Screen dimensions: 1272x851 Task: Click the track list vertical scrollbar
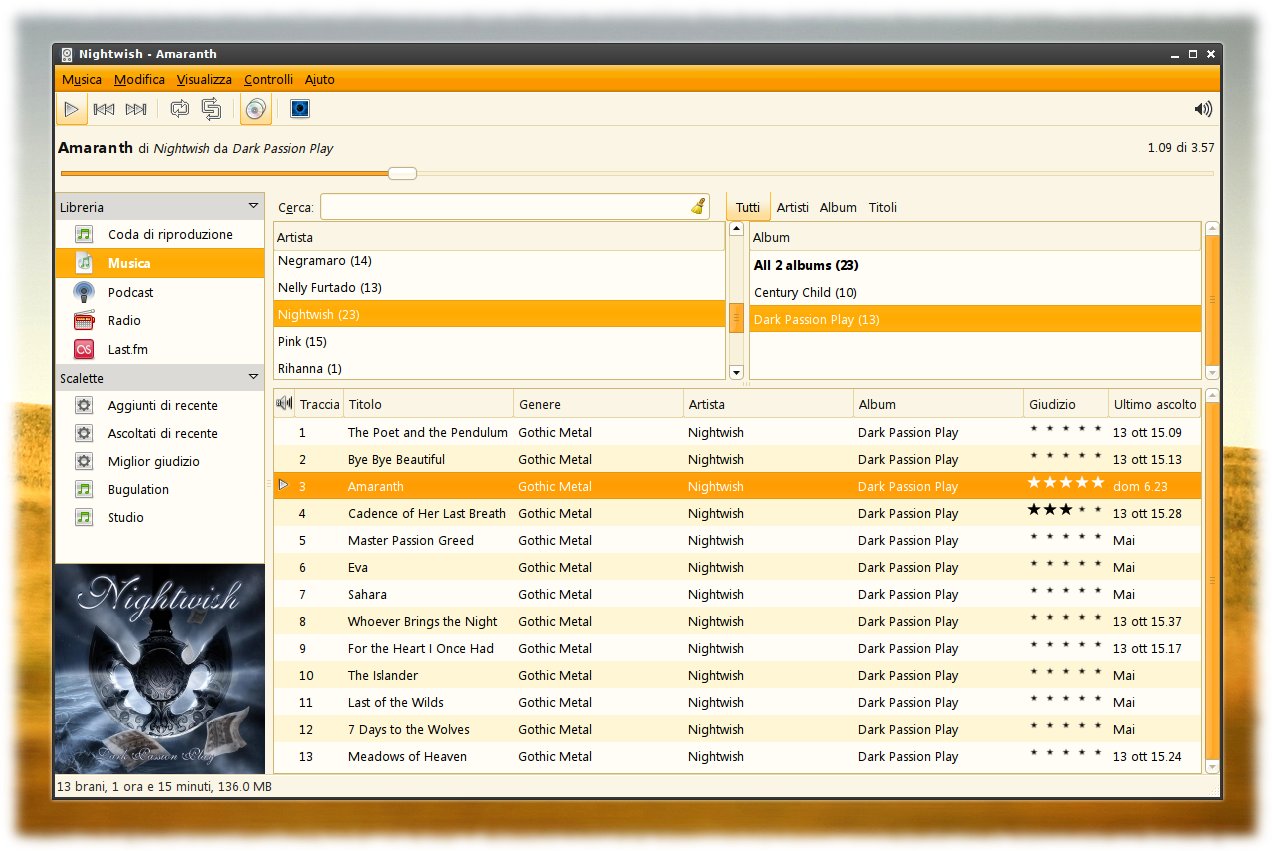[1212, 580]
